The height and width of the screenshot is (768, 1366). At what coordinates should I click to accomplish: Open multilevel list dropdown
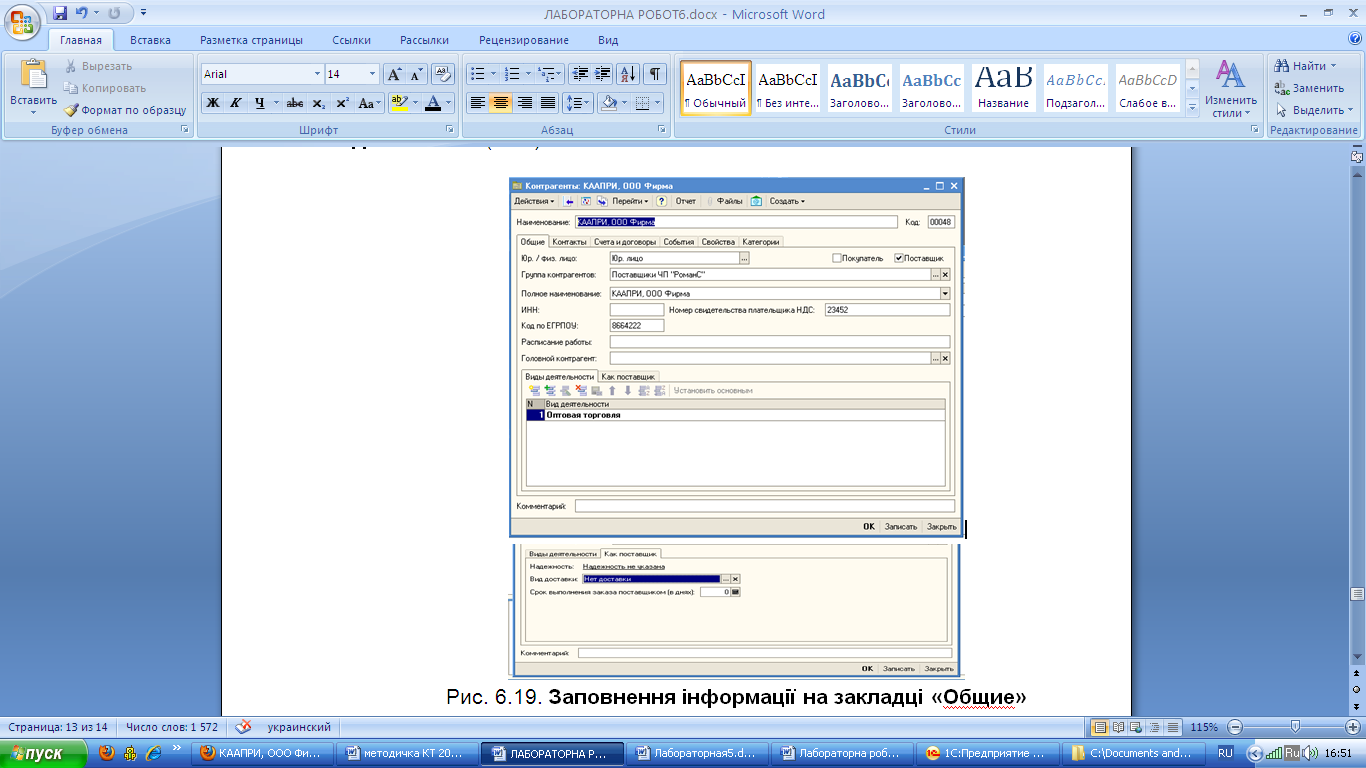(x=549, y=74)
